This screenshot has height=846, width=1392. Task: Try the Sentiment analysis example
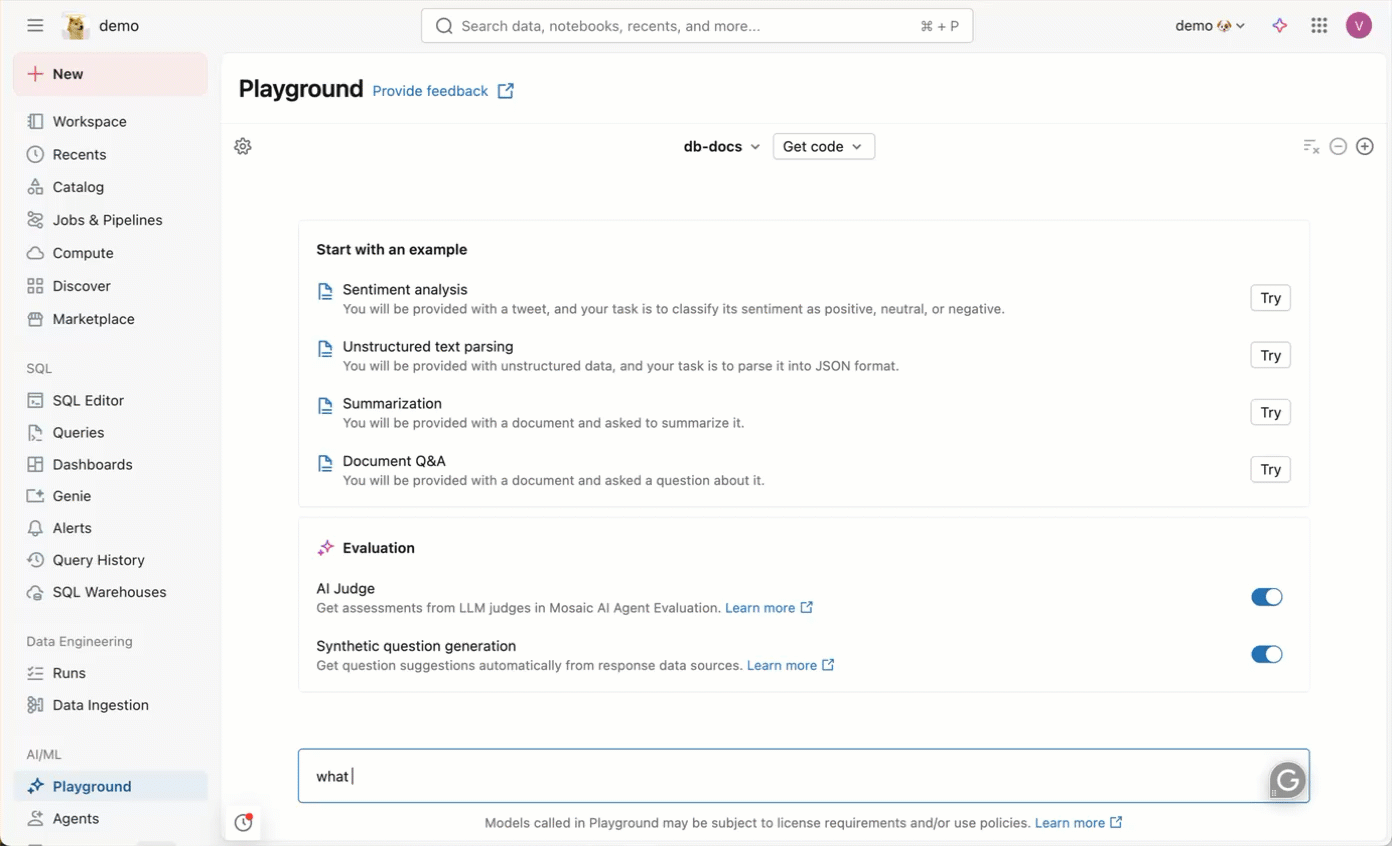point(1270,297)
